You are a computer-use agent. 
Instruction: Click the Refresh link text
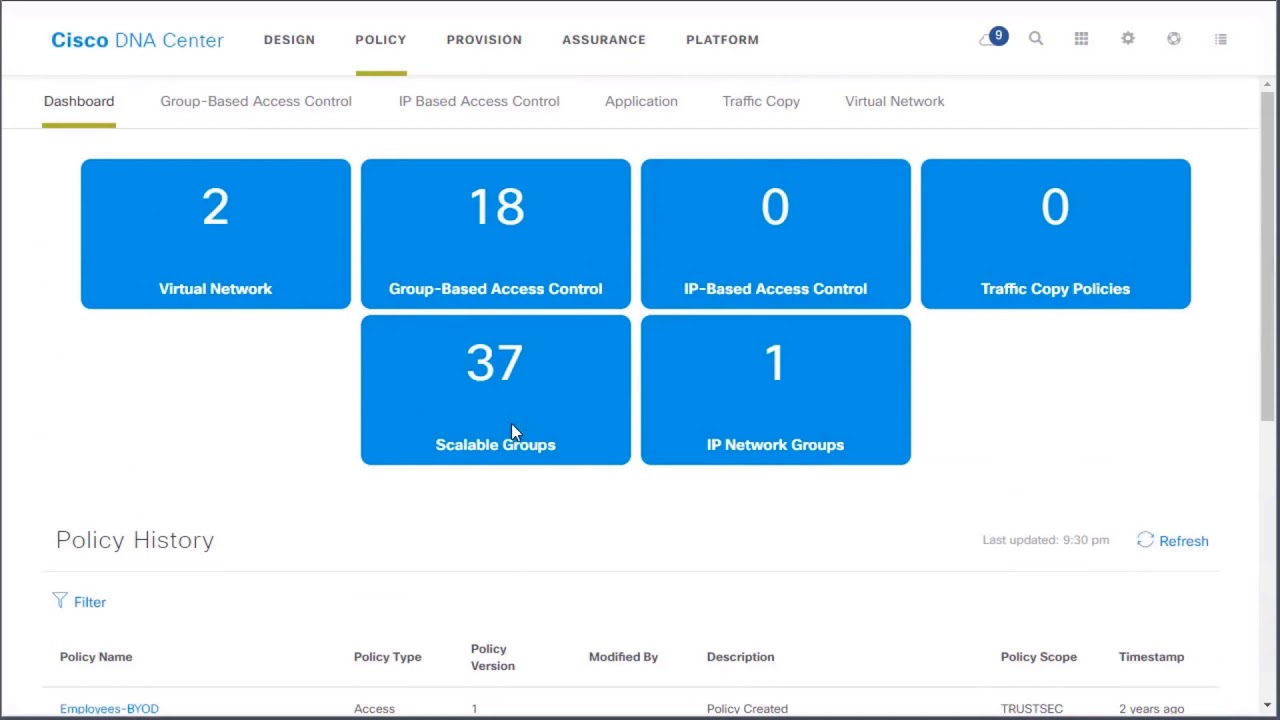click(1184, 541)
